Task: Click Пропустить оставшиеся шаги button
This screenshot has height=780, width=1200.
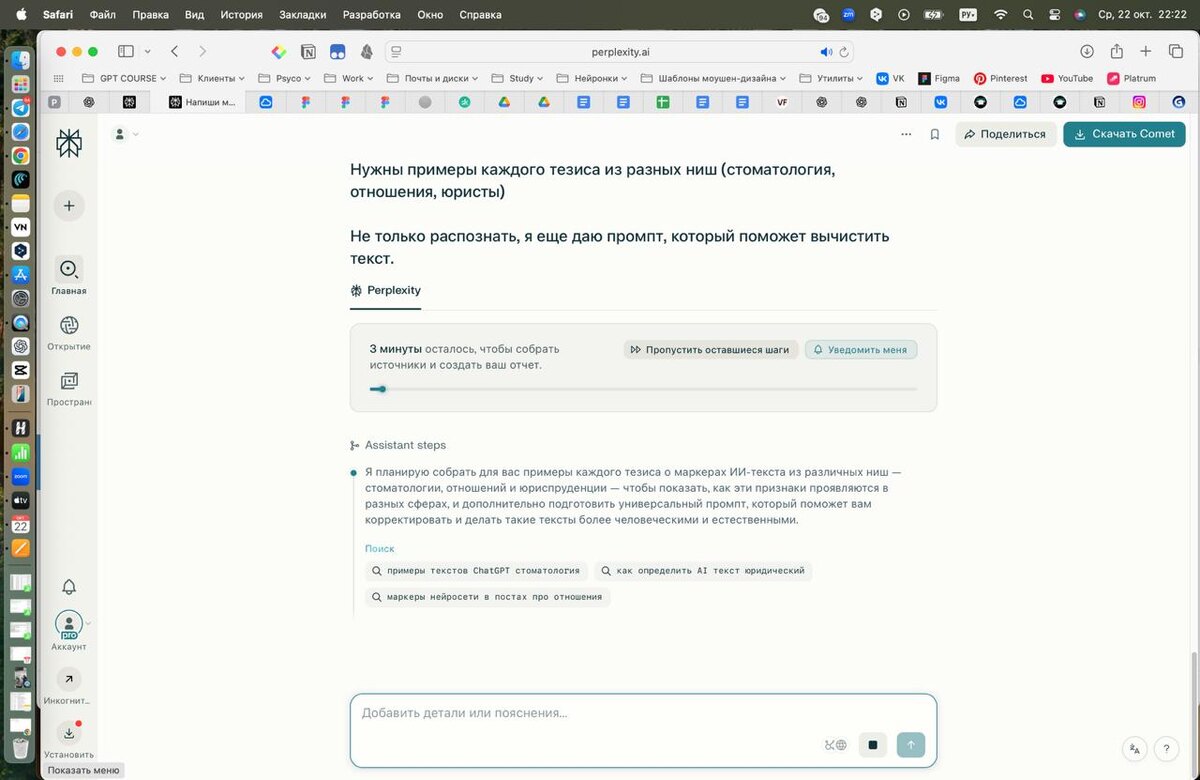Action: pyautogui.click(x=710, y=350)
